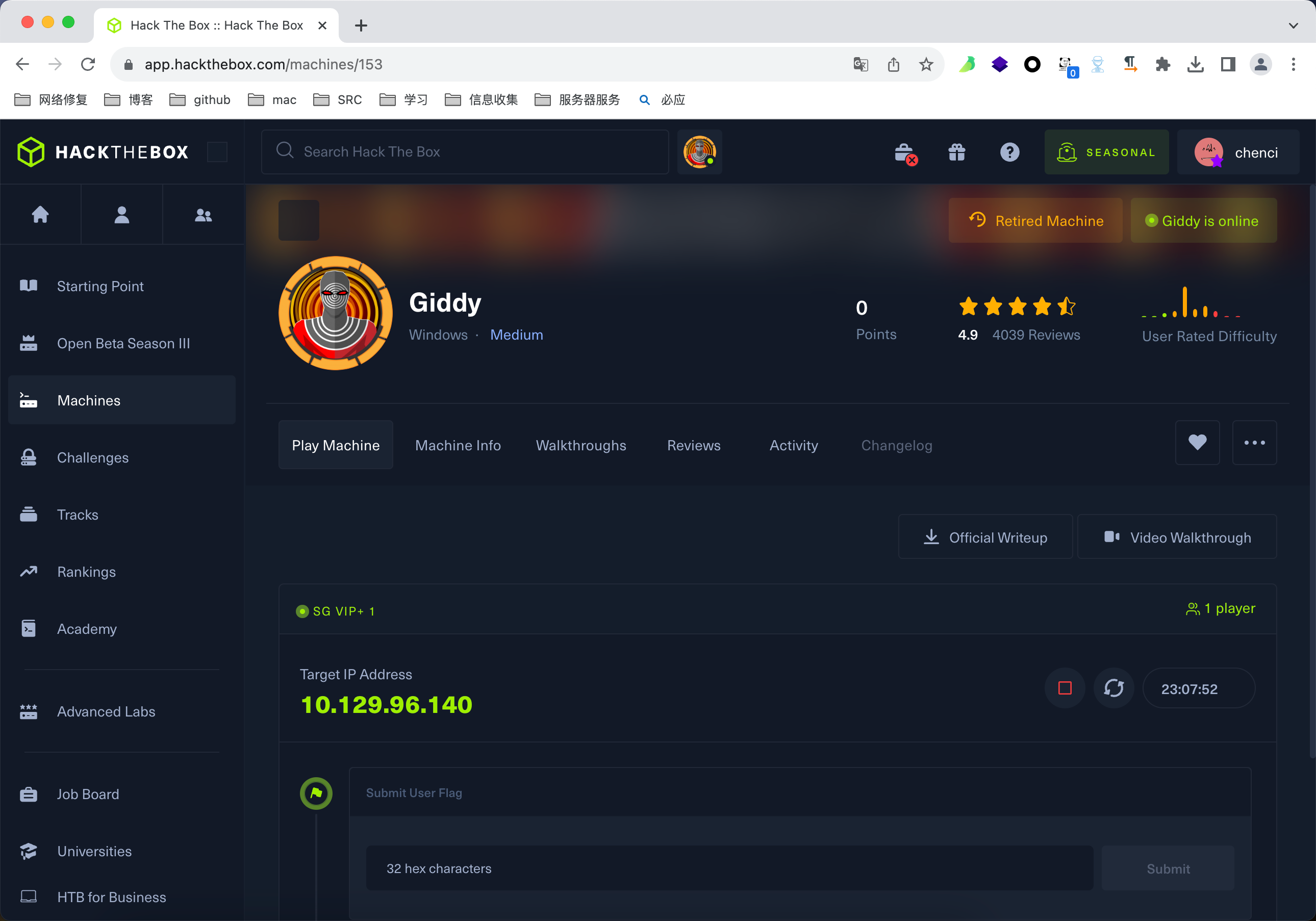Expand the Chrome tab search chevron
The width and height of the screenshot is (1316, 921).
pos(1293,25)
